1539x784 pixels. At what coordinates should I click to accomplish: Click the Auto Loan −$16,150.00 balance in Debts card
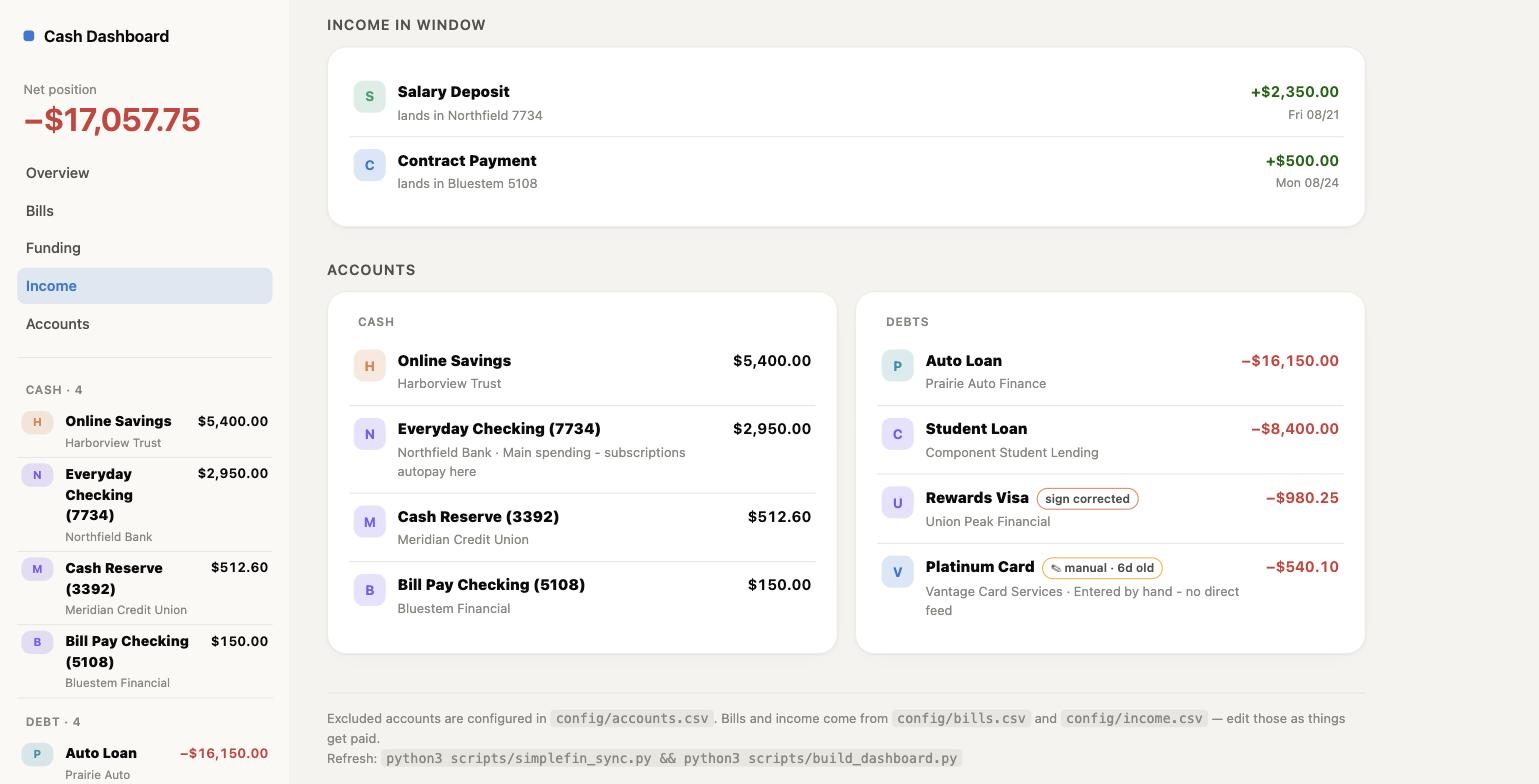1290,361
